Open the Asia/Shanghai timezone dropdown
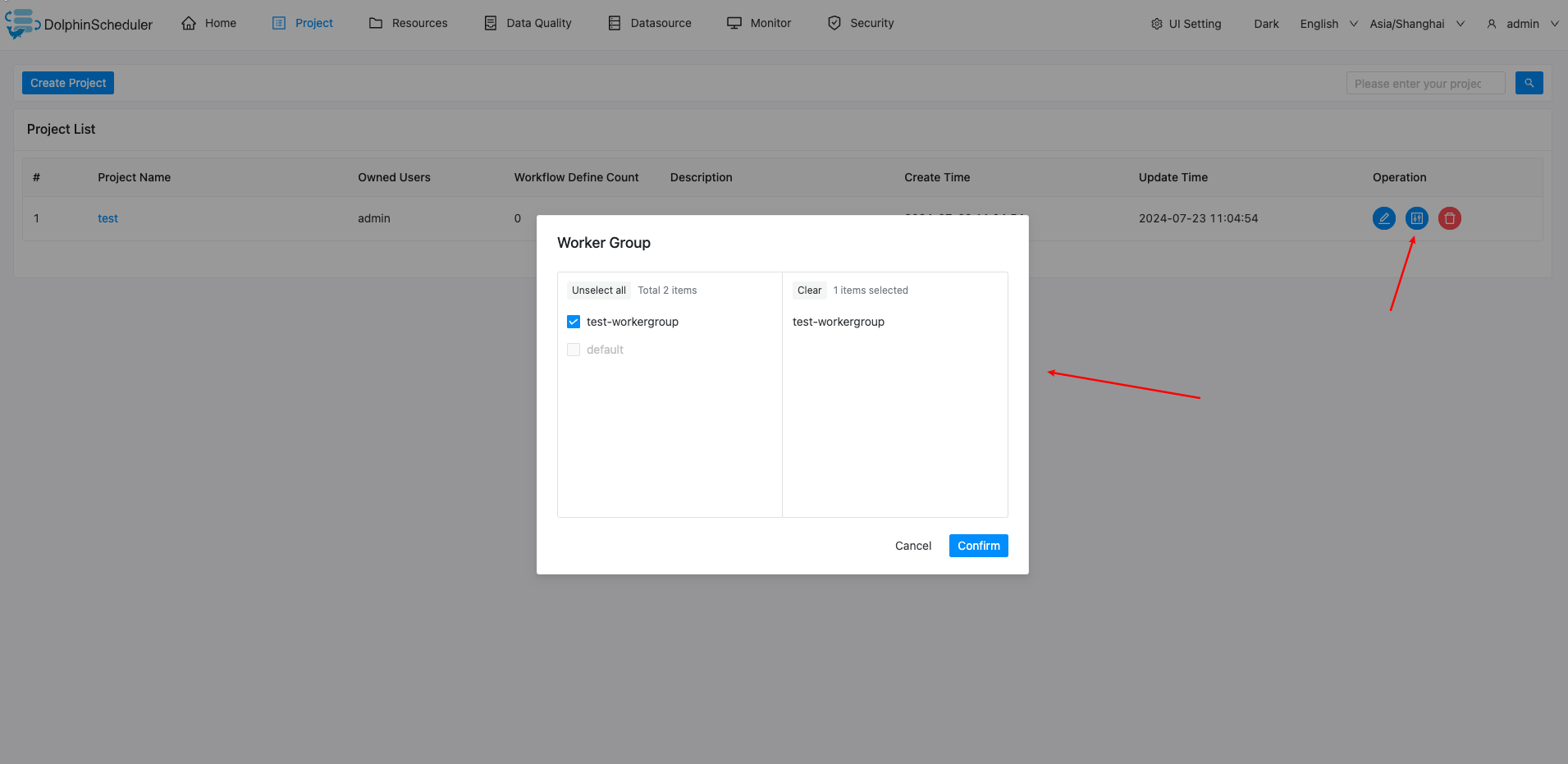Image resolution: width=1568 pixels, height=764 pixels. pyautogui.click(x=1416, y=24)
